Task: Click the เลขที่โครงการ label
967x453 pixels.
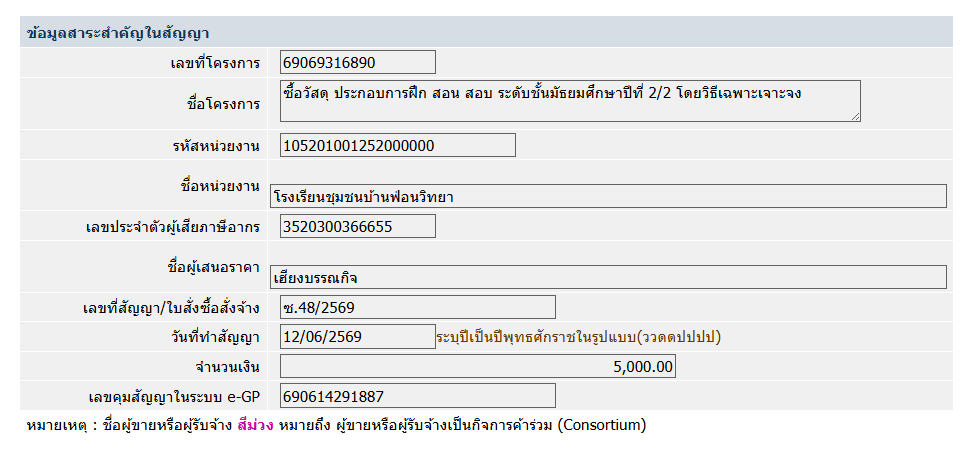Action: coord(215,63)
